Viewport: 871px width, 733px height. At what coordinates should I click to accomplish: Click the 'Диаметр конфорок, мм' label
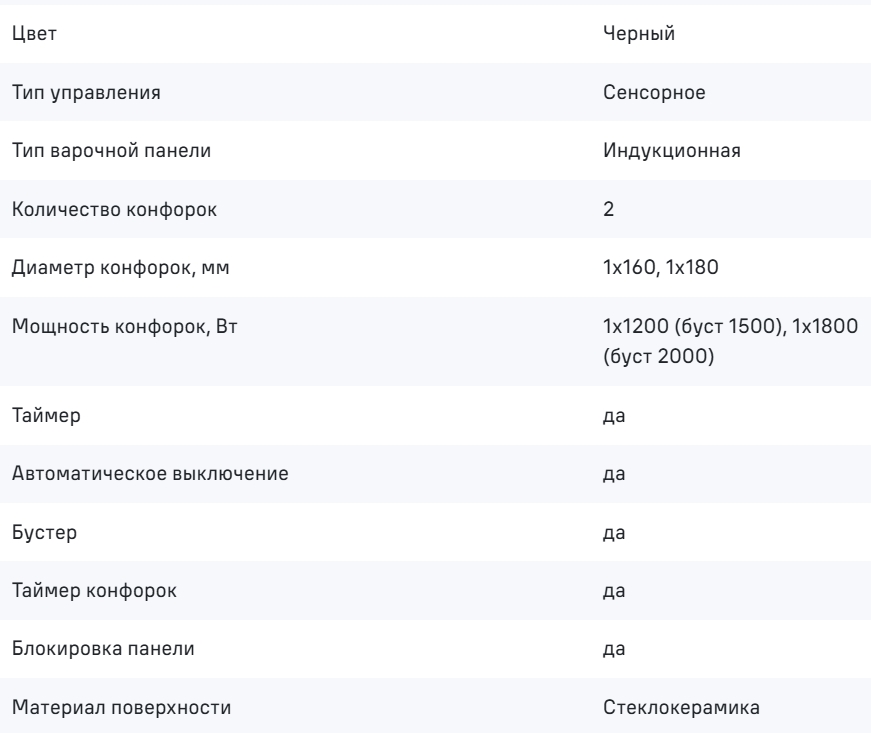[121, 268]
